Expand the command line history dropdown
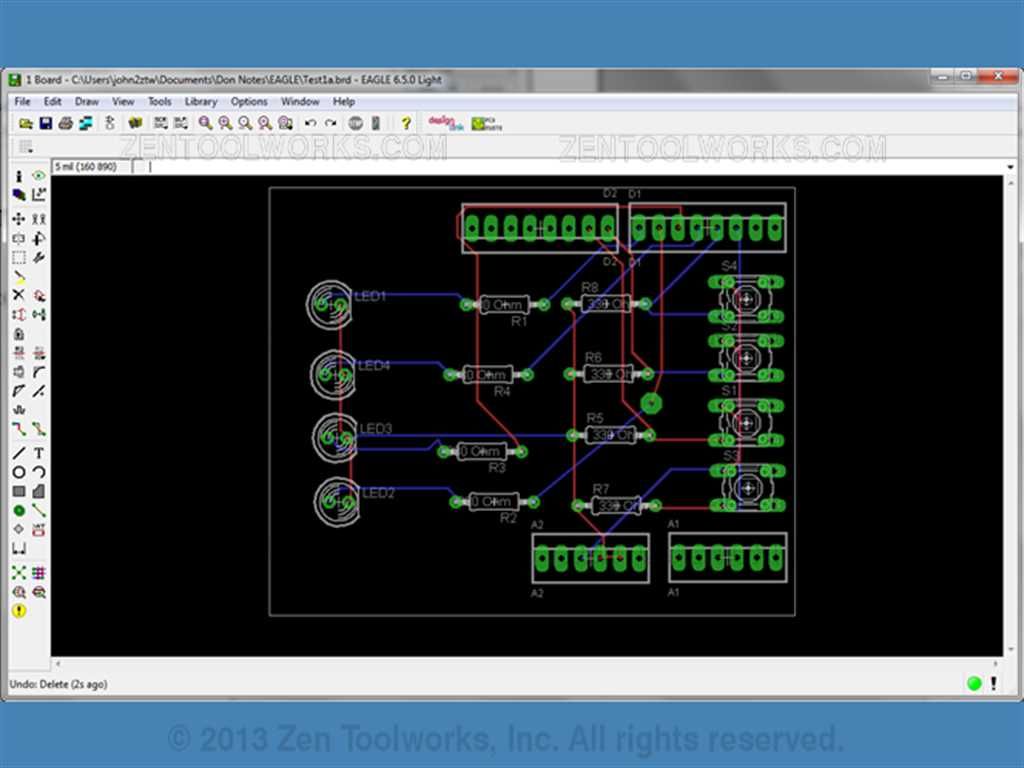This screenshot has height=768, width=1024. [x=1010, y=167]
